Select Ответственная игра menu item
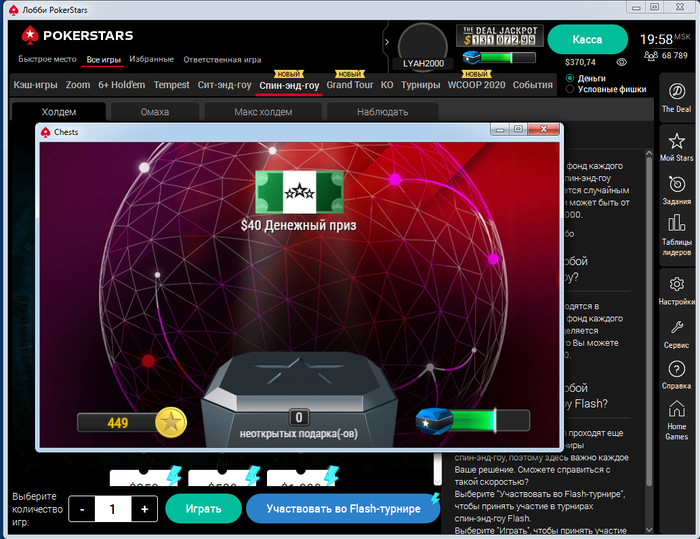Image resolution: width=700 pixels, height=539 pixels. point(222,59)
